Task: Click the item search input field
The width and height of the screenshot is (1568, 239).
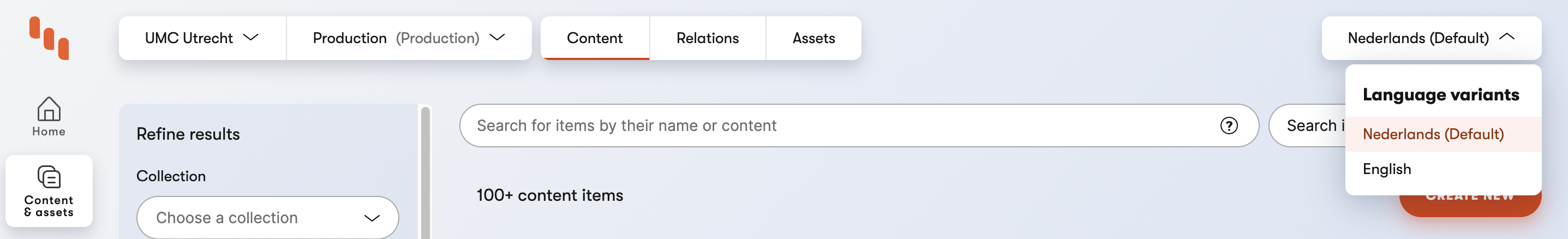Action: coord(840,126)
